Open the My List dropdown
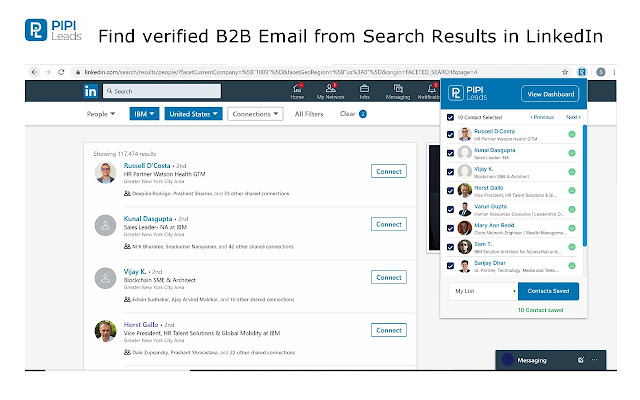This screenshot has height=400, width=640. (483, 291)
